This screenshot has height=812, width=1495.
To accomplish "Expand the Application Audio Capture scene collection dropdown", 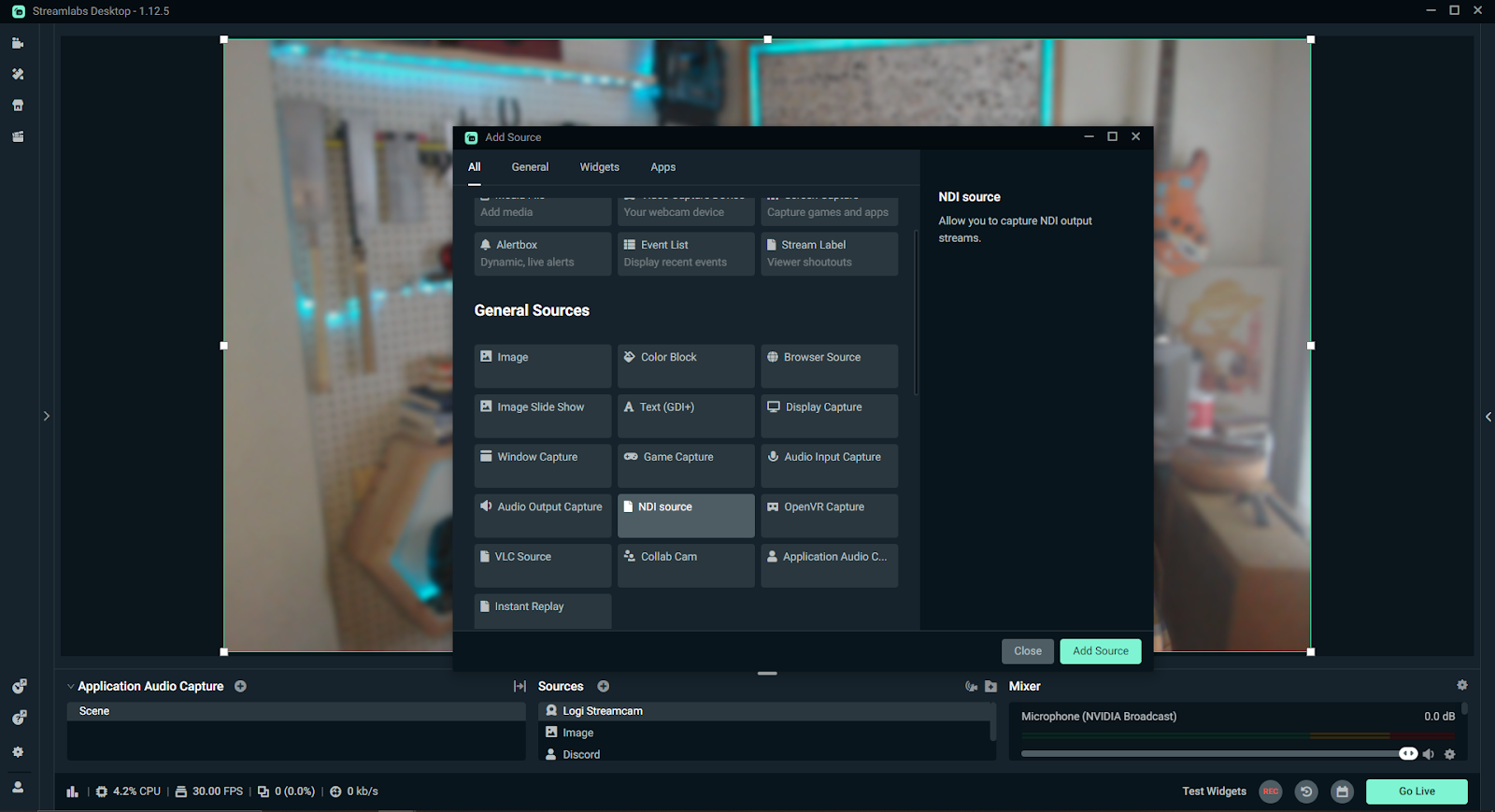I will tap(71, 686).
